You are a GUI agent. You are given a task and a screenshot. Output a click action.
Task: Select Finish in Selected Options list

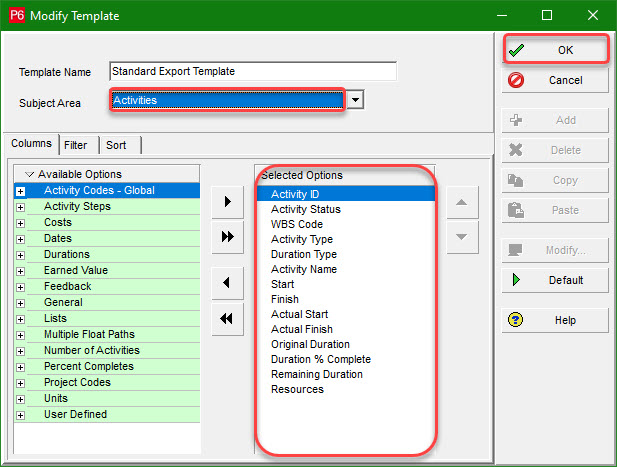tap(346, 299)
